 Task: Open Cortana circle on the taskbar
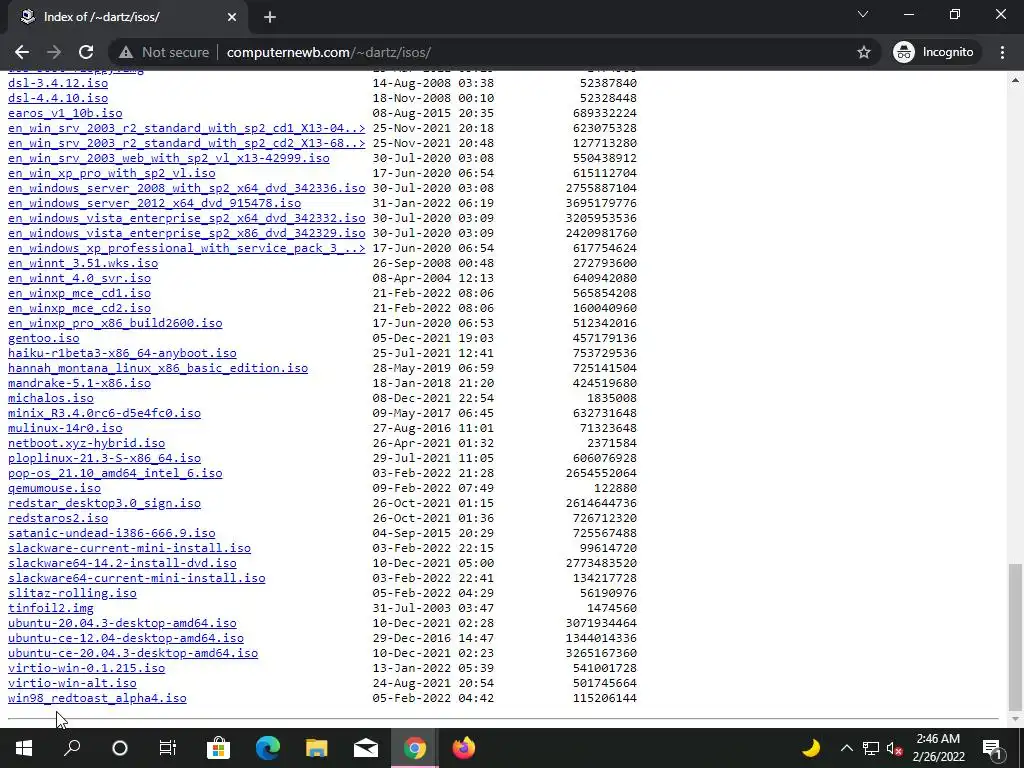point(120,748)
